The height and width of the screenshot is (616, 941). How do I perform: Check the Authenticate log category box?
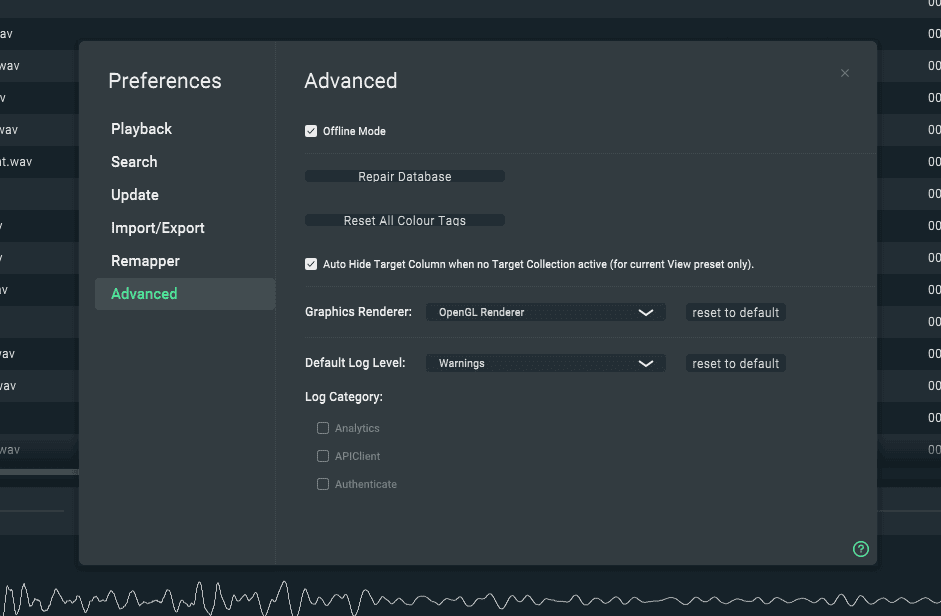click(x=323, y=484)
